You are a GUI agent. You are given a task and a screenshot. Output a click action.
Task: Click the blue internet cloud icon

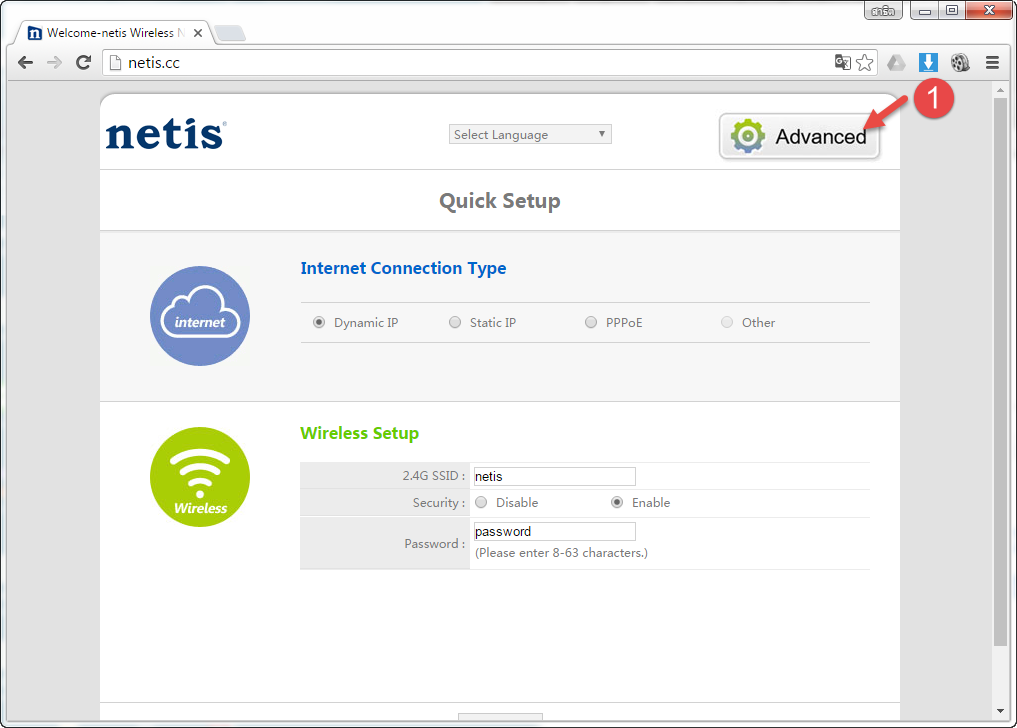click(x=200, y=316)
